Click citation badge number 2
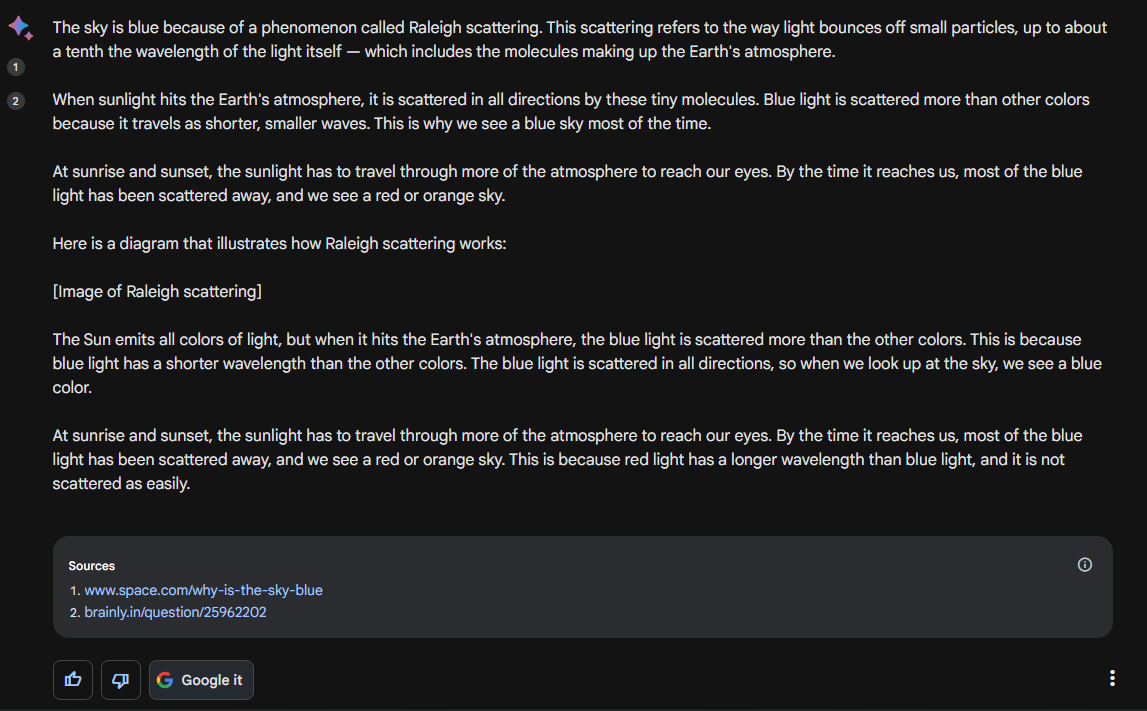Screen dimensions: 1147x711 click(x=16, y=101)
